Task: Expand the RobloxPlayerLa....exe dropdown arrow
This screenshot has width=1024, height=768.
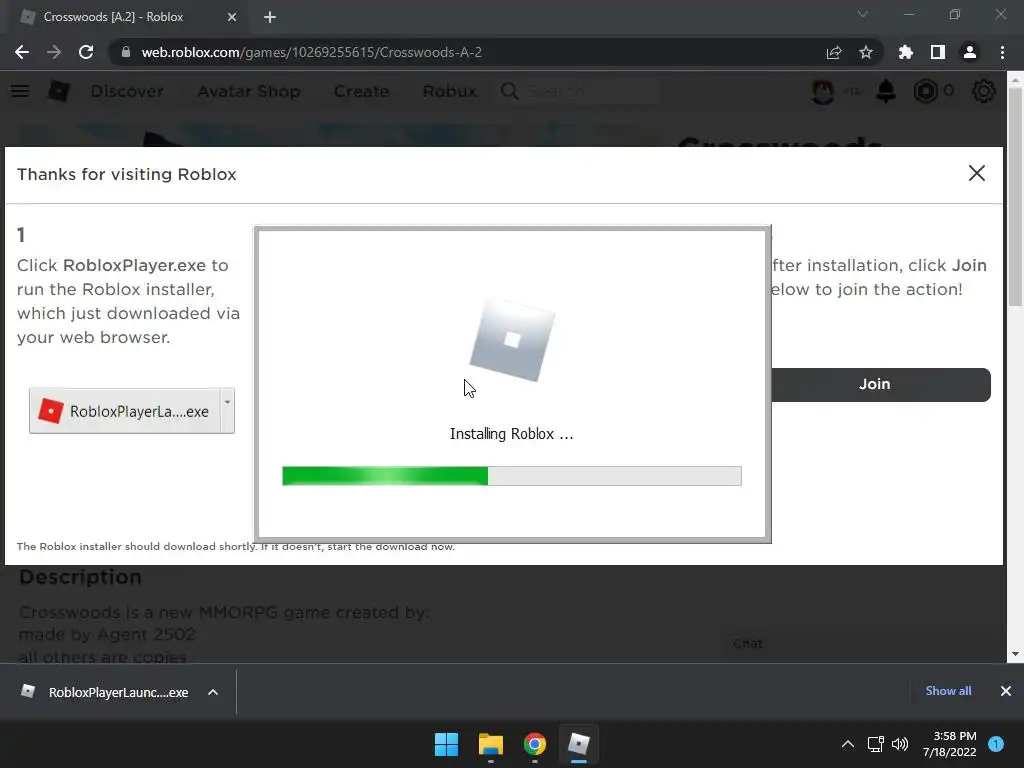Action: (227, 411)
